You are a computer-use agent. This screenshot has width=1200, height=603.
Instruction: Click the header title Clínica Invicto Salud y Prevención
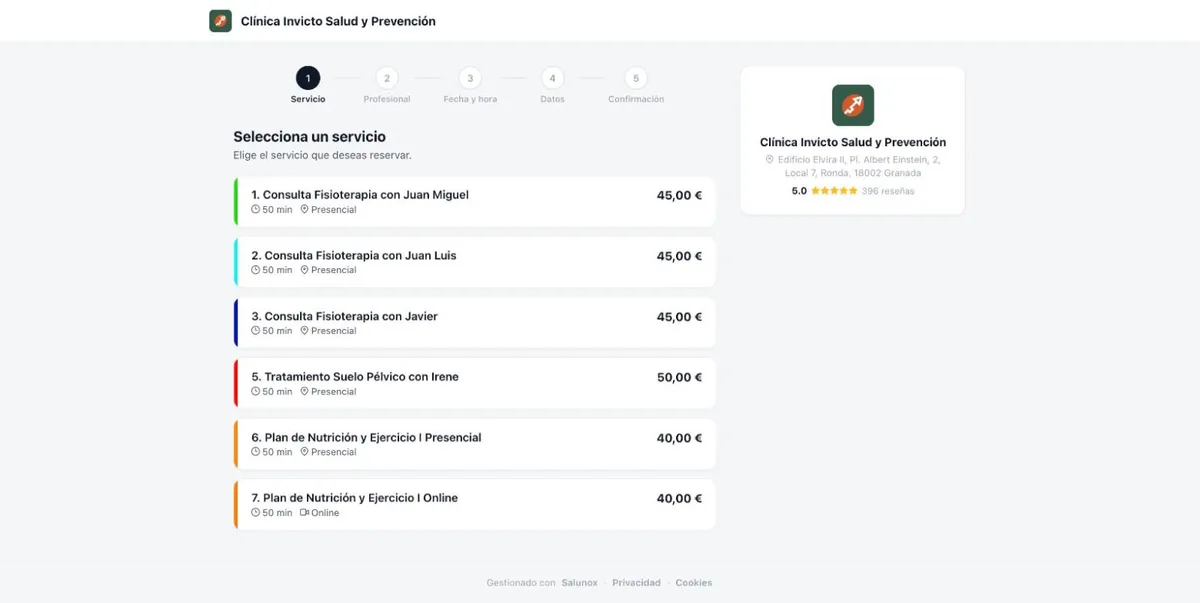[x=338, y=21]
